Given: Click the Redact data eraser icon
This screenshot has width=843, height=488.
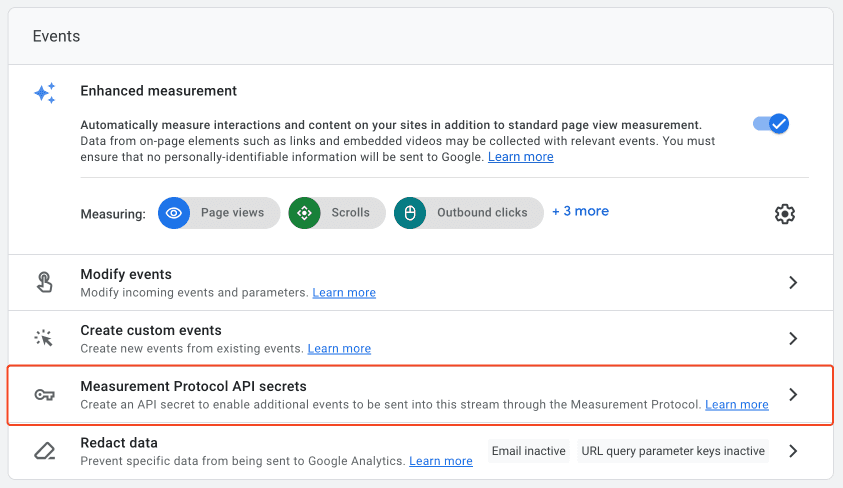Looking at the screenshot, I should click(x=45, y=451).
